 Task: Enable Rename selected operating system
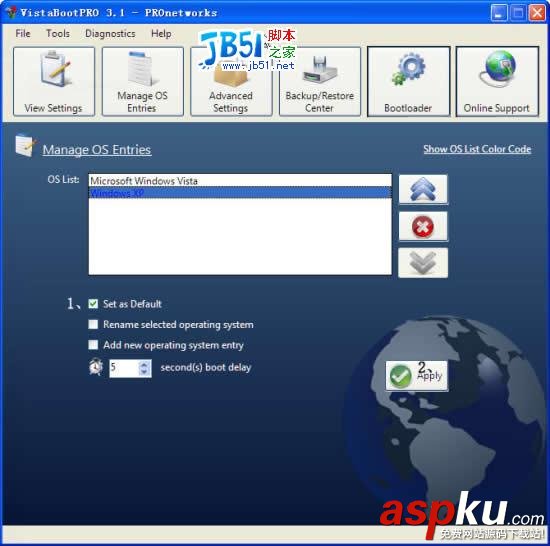point(93,324)
